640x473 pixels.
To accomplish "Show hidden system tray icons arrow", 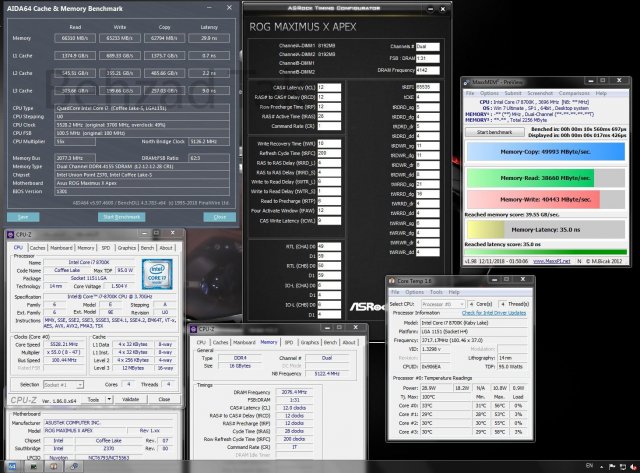I will (x=601, y=466).
